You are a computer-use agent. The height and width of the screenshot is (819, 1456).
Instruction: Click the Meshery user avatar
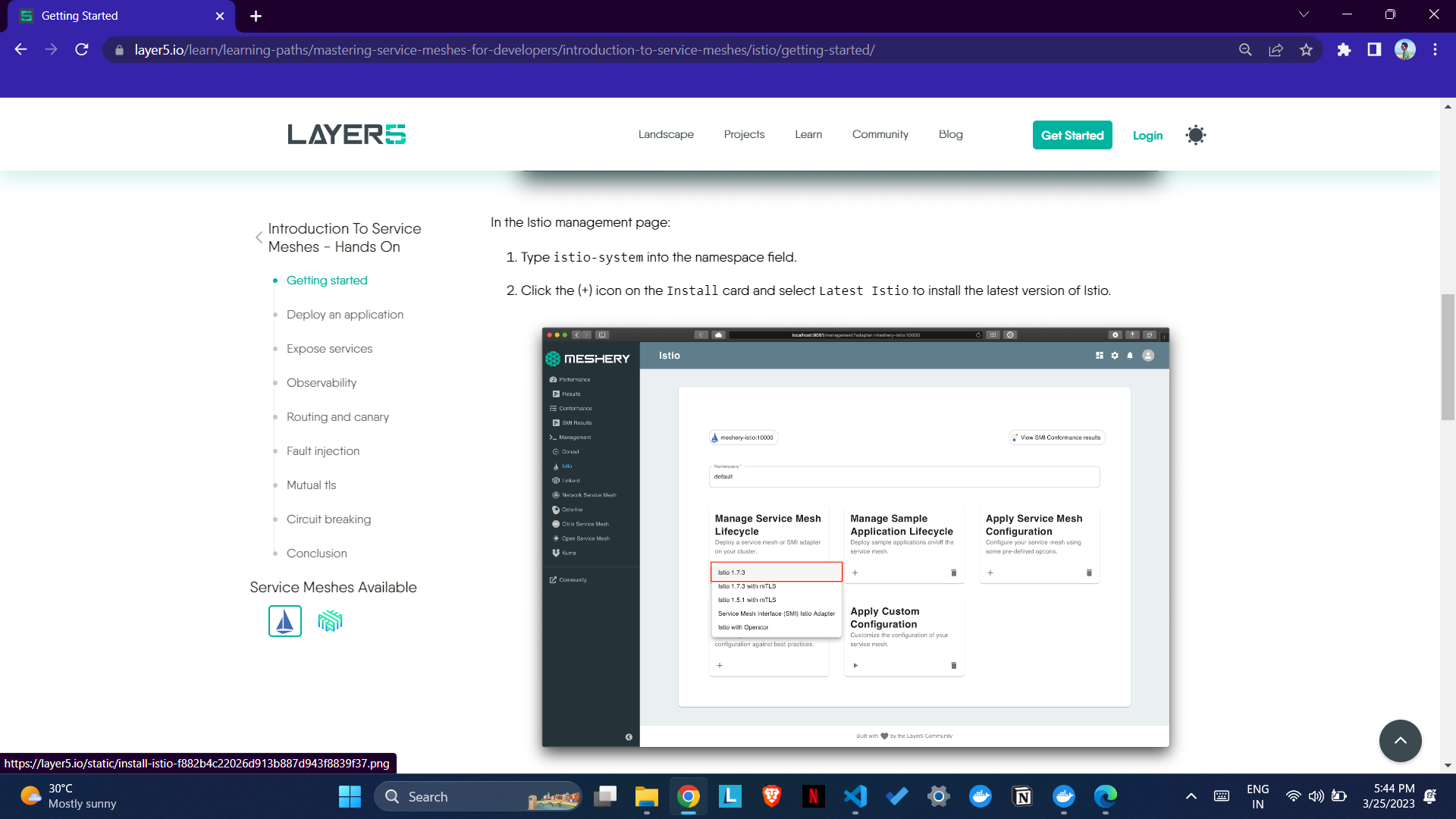coord(1147,355)
